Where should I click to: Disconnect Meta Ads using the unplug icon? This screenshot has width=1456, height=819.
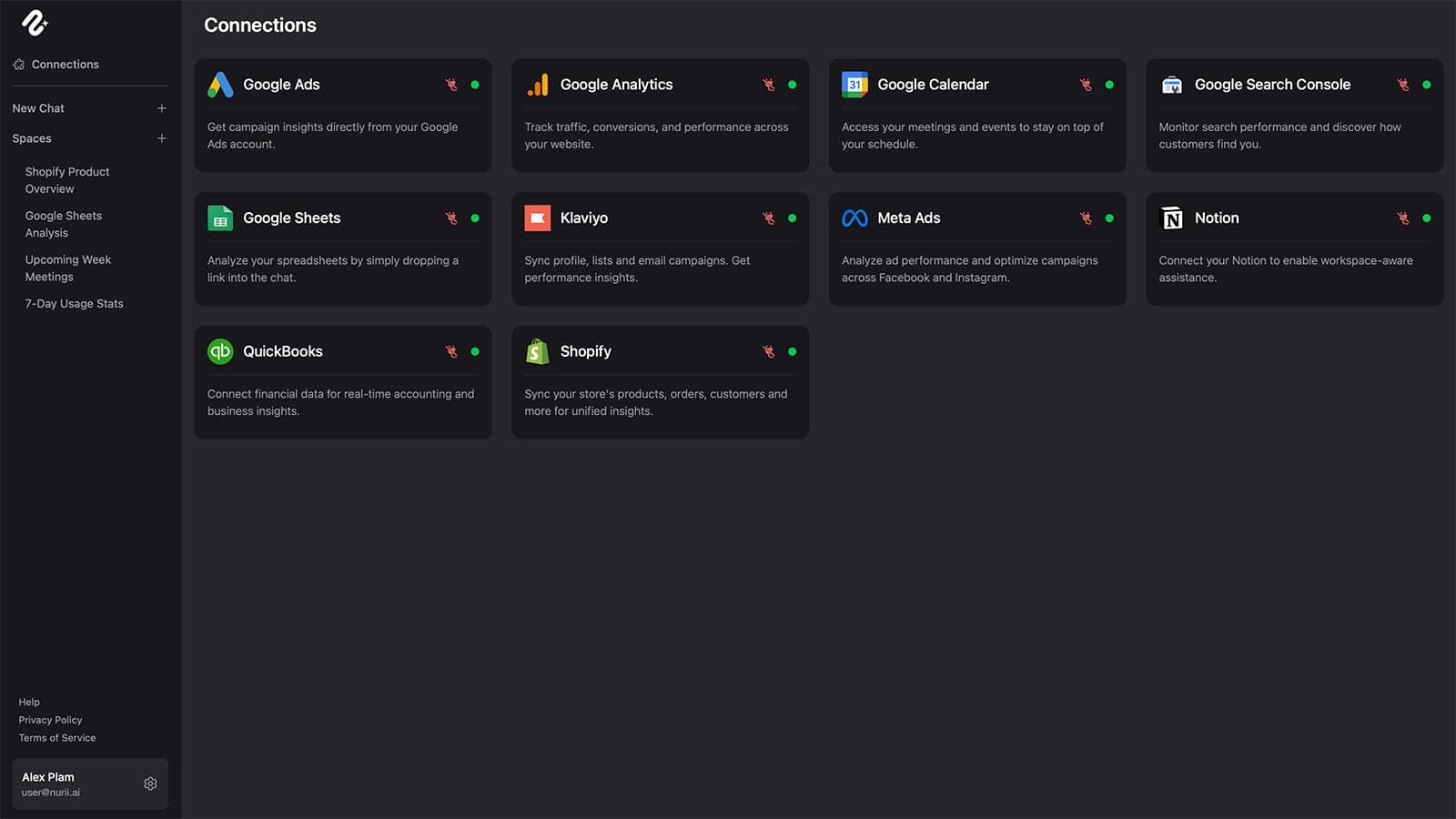coord(1086,218)
